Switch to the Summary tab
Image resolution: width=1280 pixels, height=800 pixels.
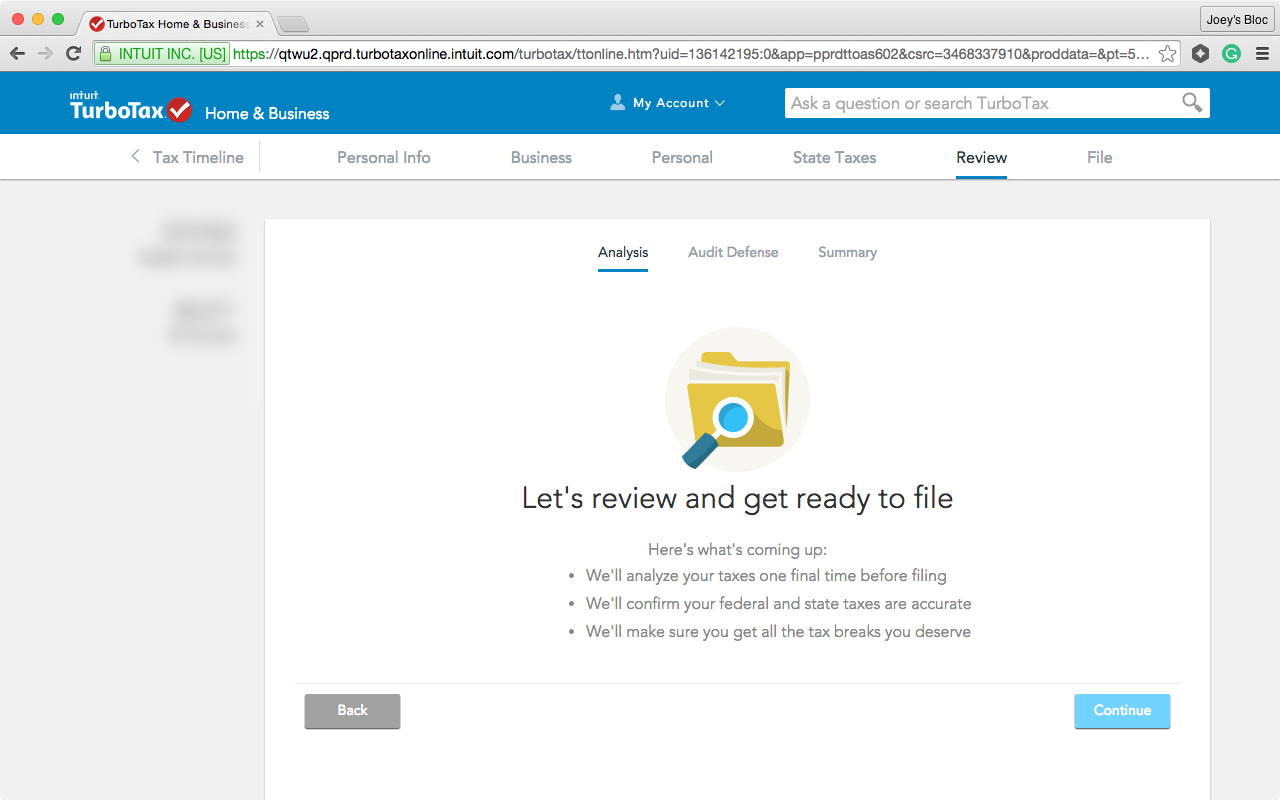pos(847,252)
